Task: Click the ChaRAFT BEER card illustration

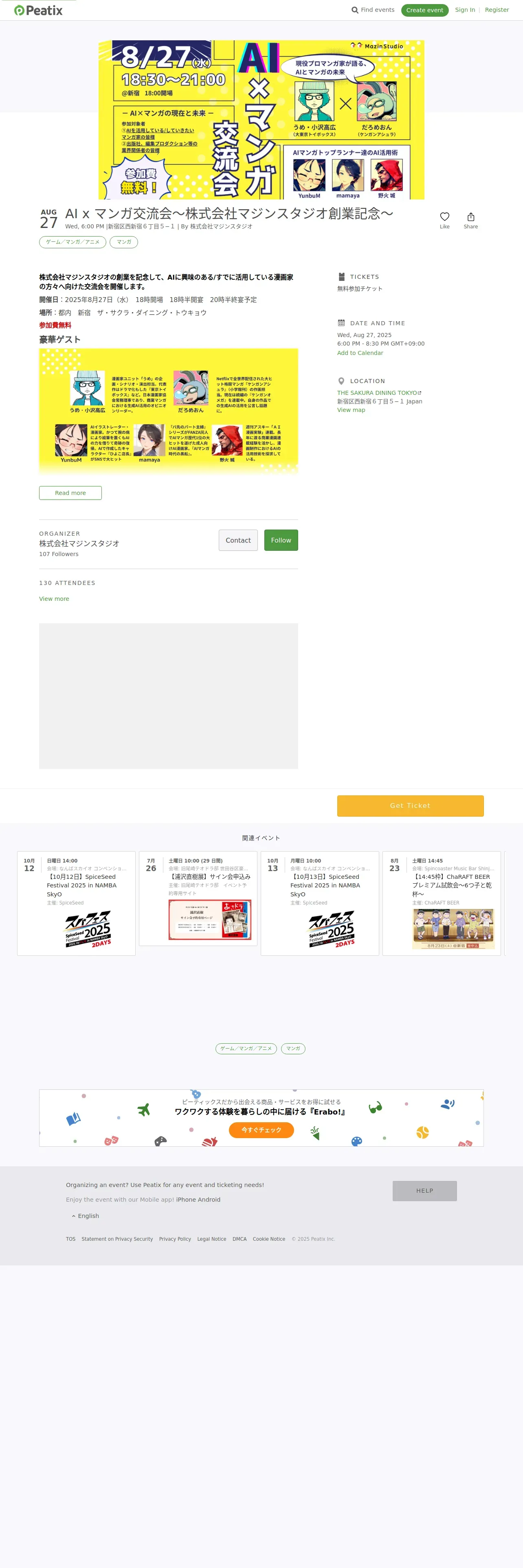Action: pyautogui.click(x=454, y=929)
